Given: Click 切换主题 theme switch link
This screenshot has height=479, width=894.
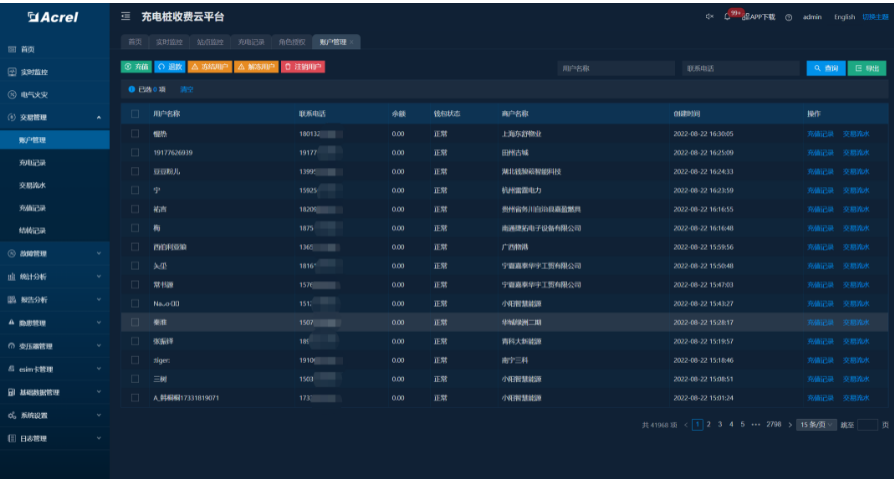Looking at the screenshot, I should tap(876, 17).
